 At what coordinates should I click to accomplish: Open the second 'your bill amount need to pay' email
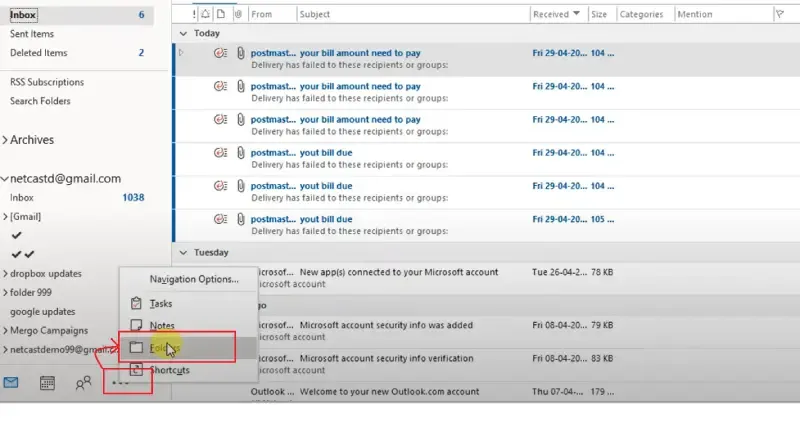[x=485, y=92]
